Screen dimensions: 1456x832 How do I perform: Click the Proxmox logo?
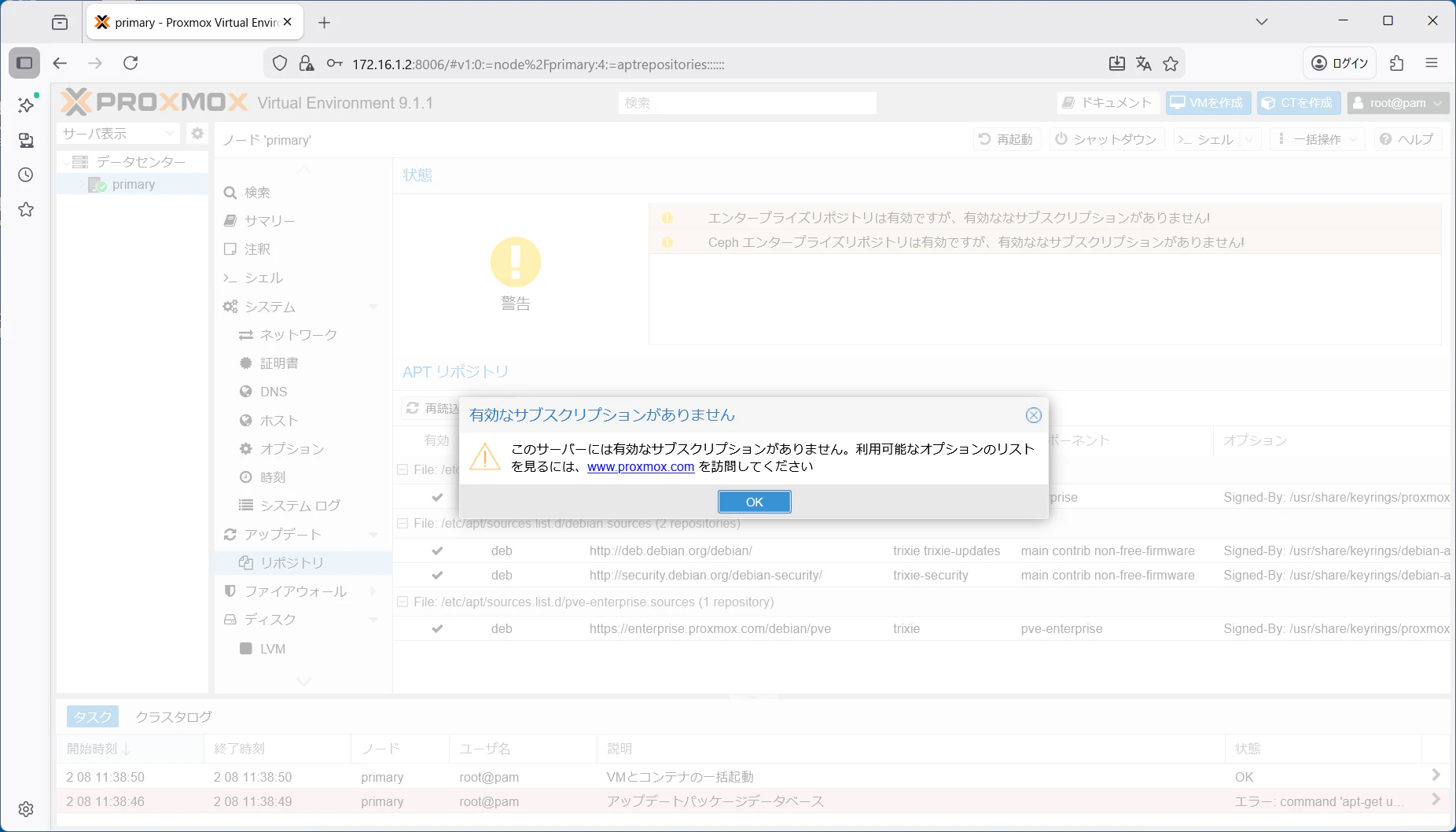155,102
